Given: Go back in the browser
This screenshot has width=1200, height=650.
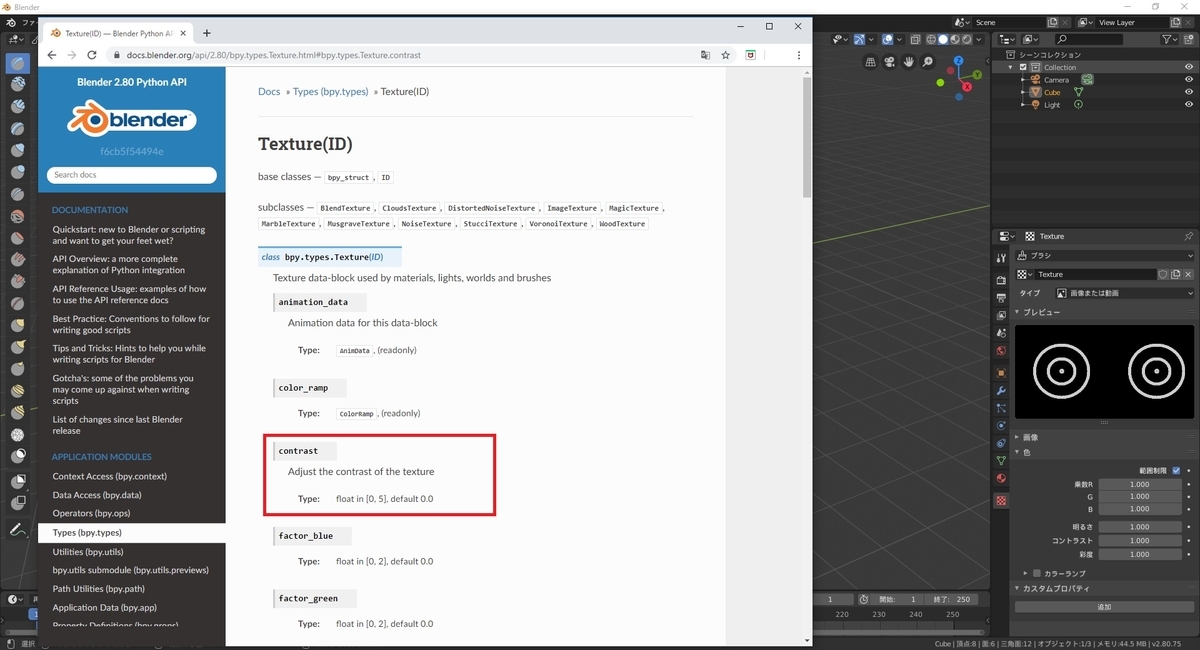Looking at the screenshot, I should coord(53,55).
